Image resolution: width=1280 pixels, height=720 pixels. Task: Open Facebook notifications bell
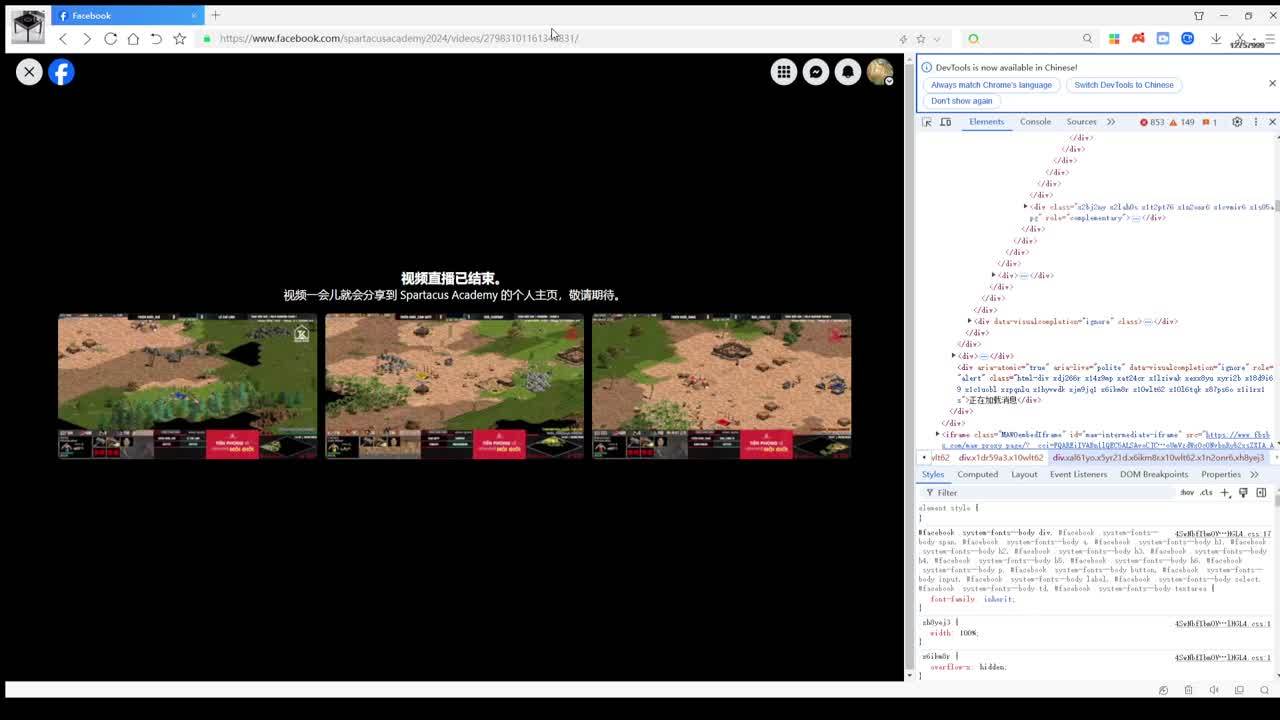[848, 72]
